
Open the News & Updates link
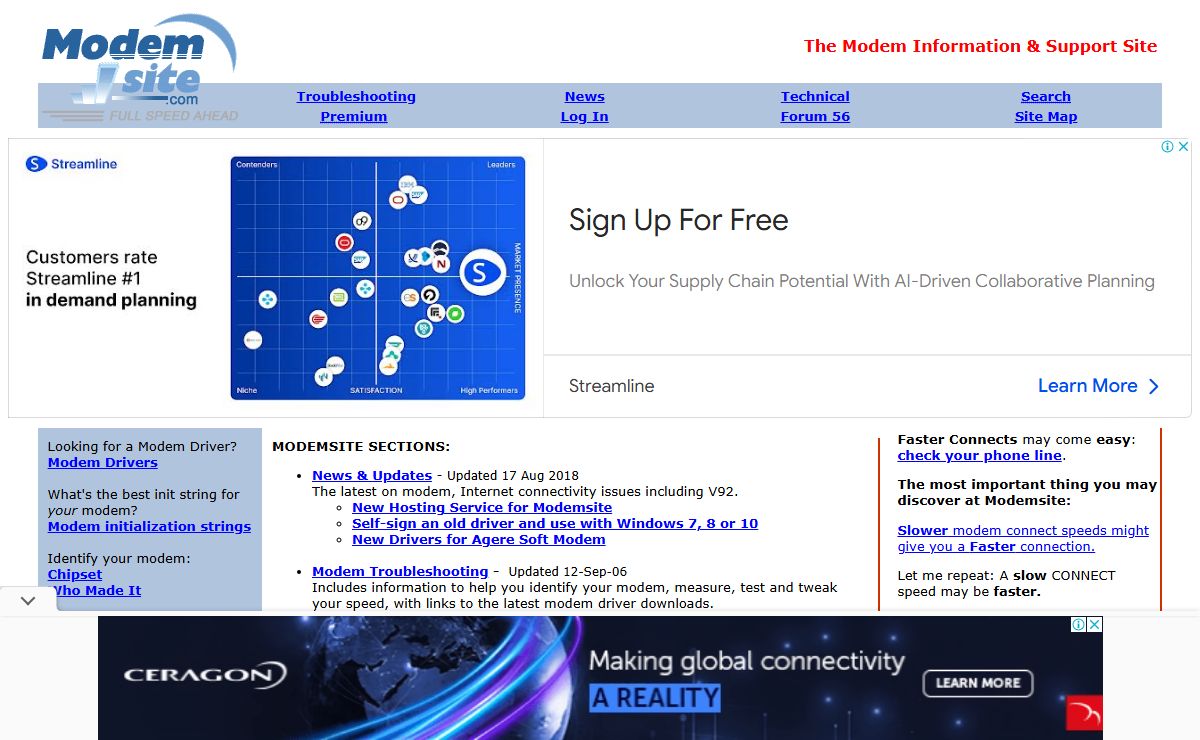pos(372,476)
